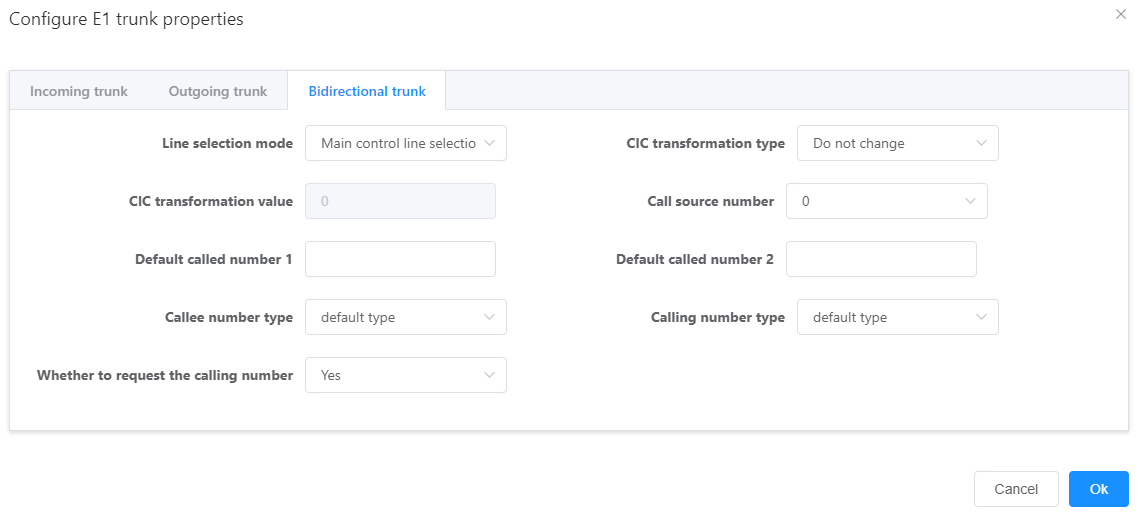Click the Configure E1 trunk properties title
1141x512 pixels.
(126, 20)
